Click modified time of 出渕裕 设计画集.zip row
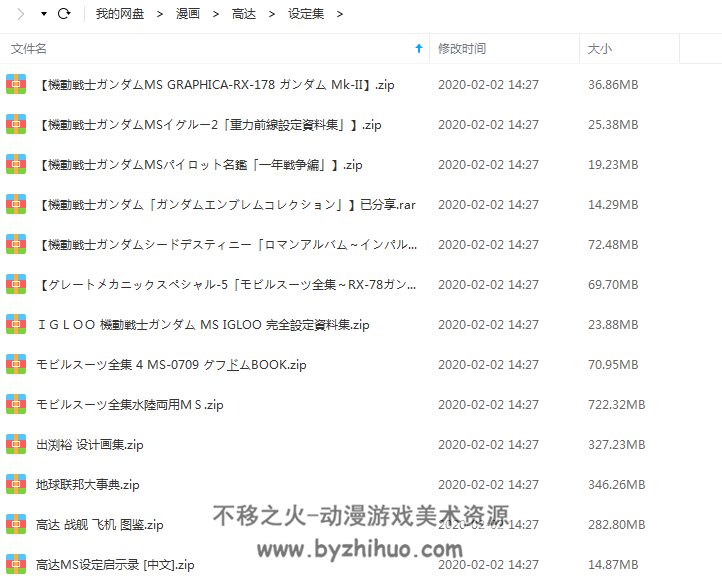The image size is (722, 581). coord(488,445)
